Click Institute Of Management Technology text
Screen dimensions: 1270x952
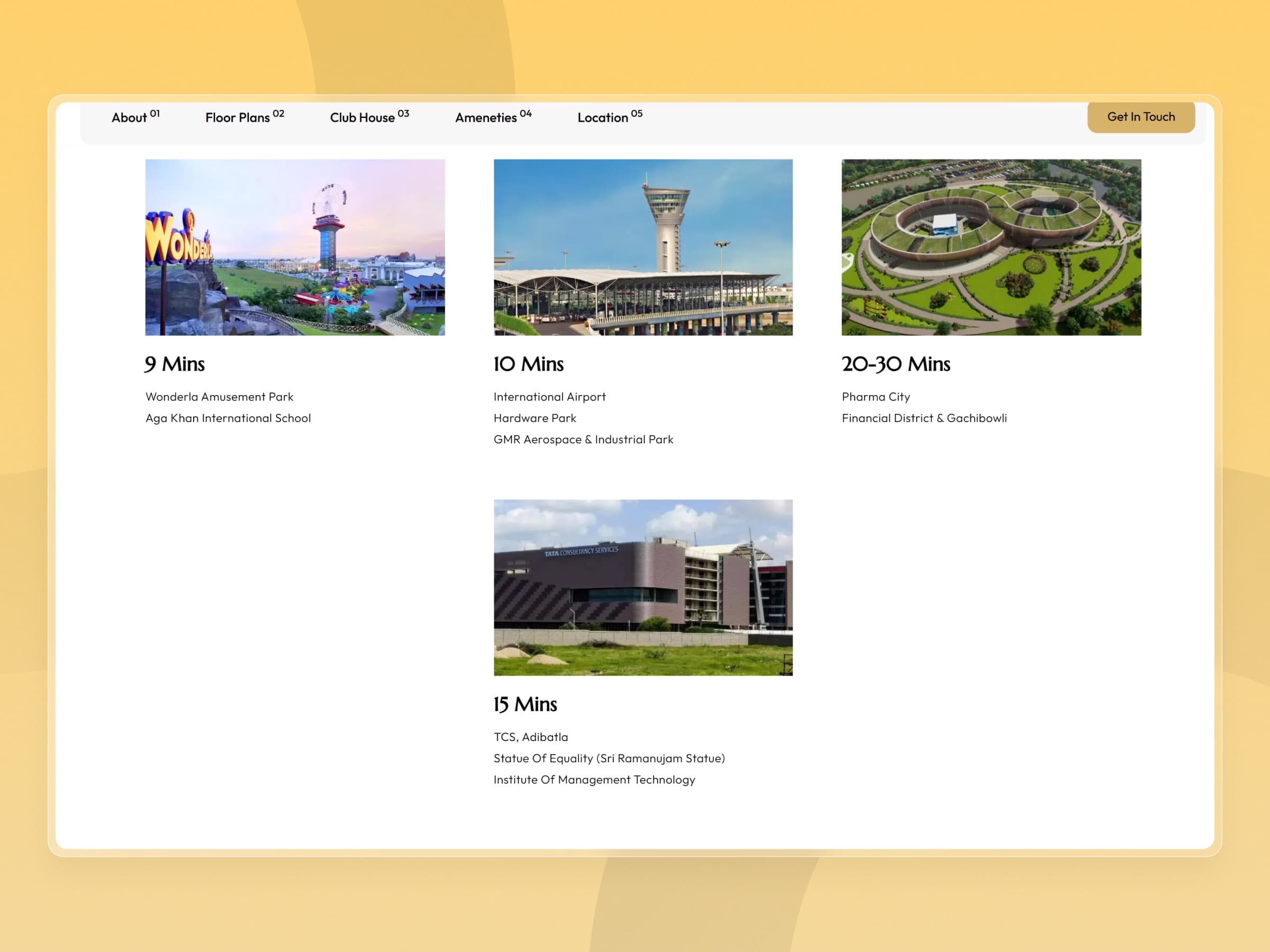pos(594,780)
